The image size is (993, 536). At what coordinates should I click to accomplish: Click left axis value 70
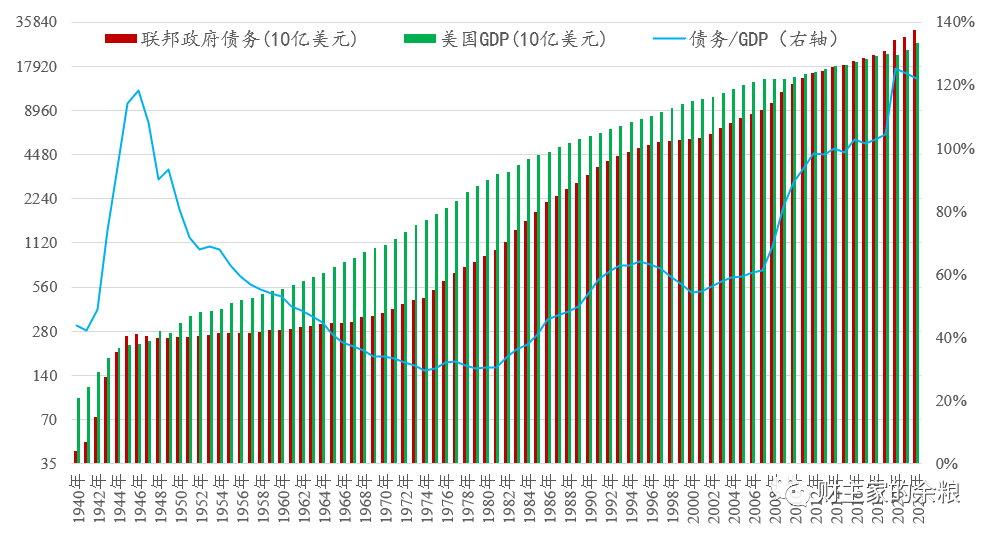pos(48,419)
